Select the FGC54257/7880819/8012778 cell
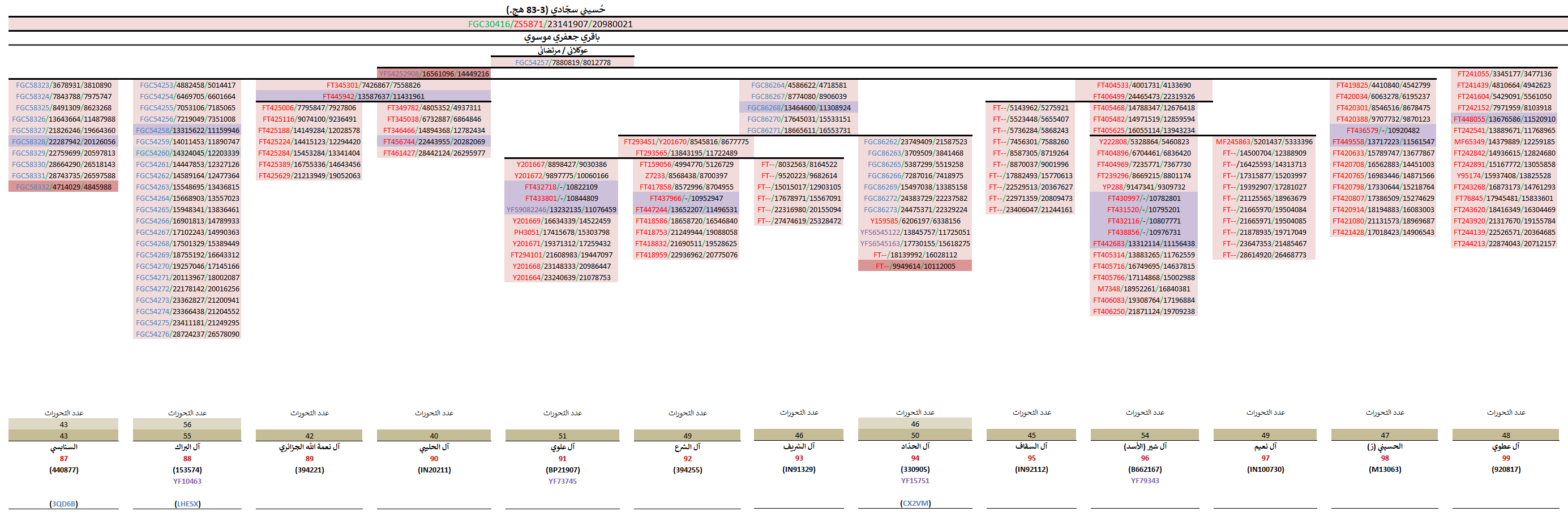 (563, 63)
